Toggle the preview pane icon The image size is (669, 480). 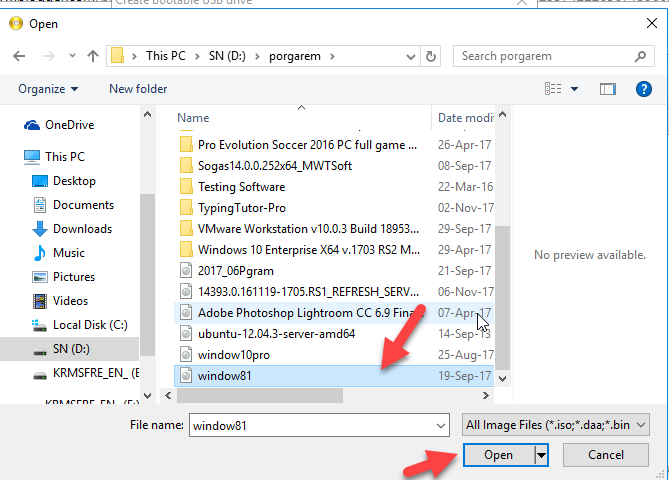pos(608,89)
